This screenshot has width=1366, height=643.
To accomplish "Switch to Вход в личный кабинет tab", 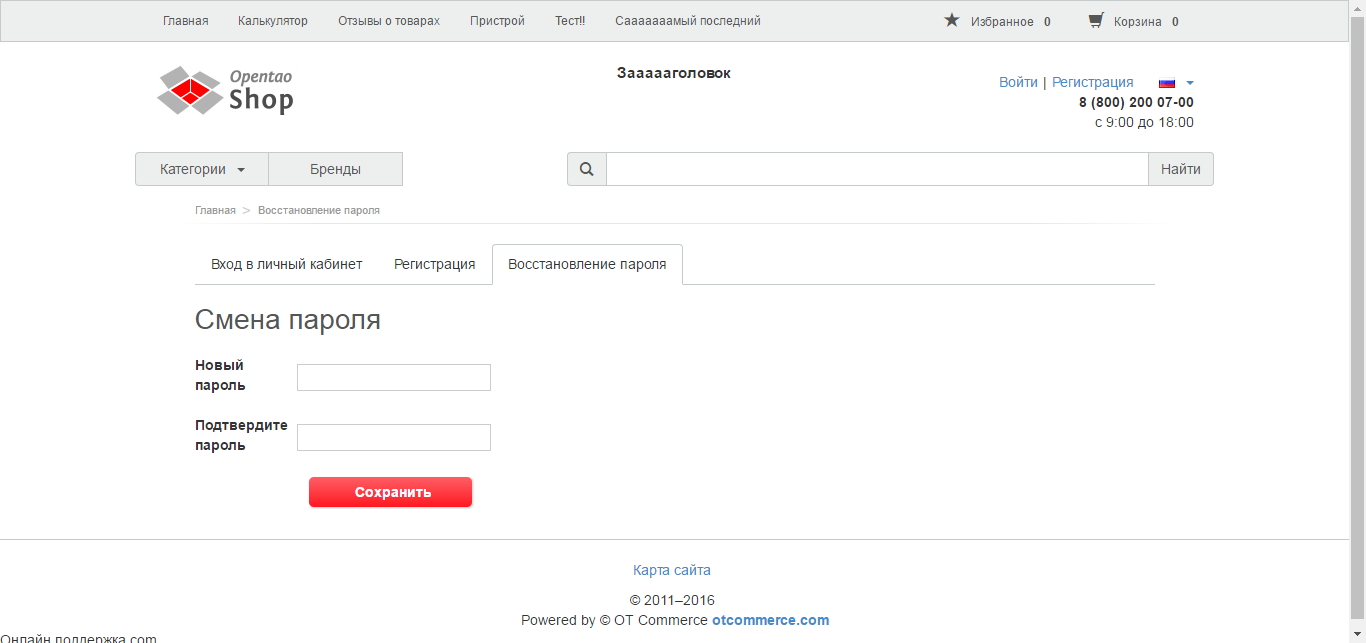I will pos(286,264).
